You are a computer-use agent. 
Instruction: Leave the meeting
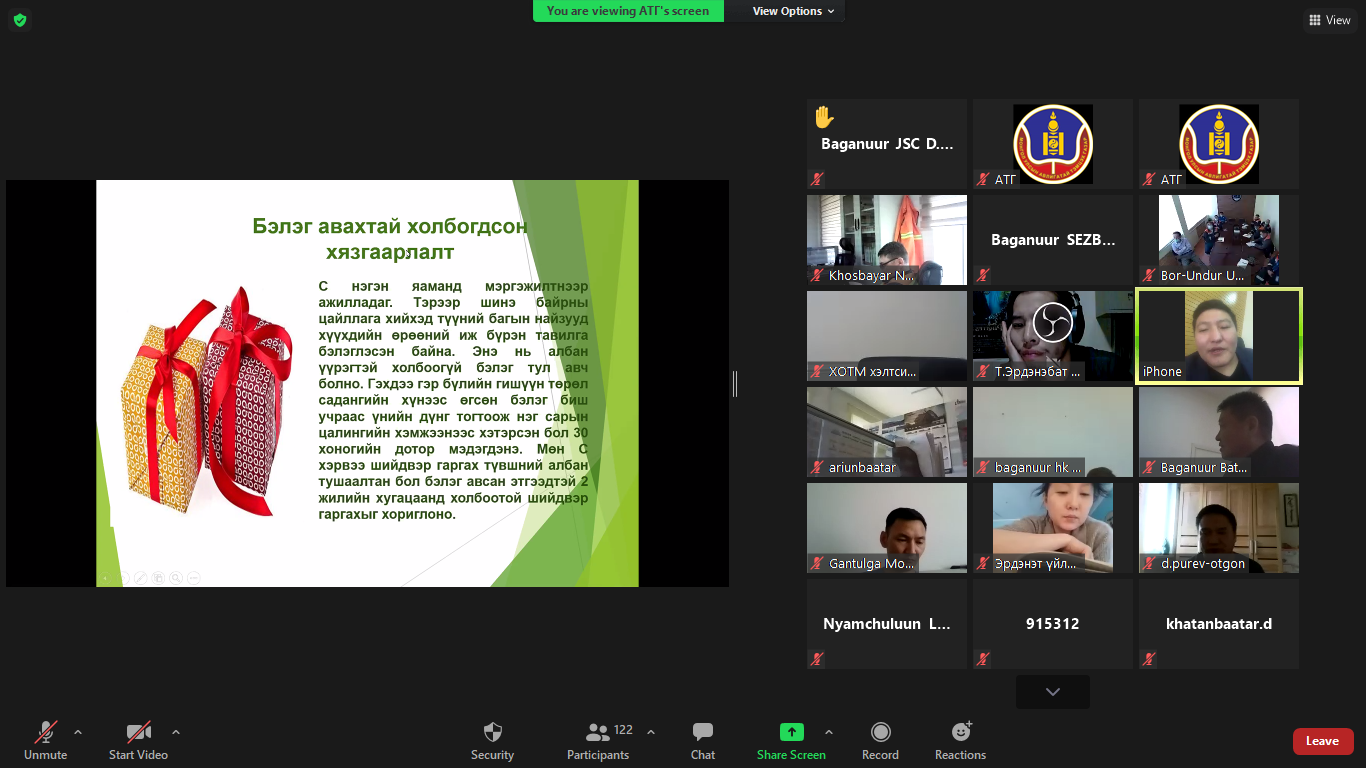[x=1322, y=741]
